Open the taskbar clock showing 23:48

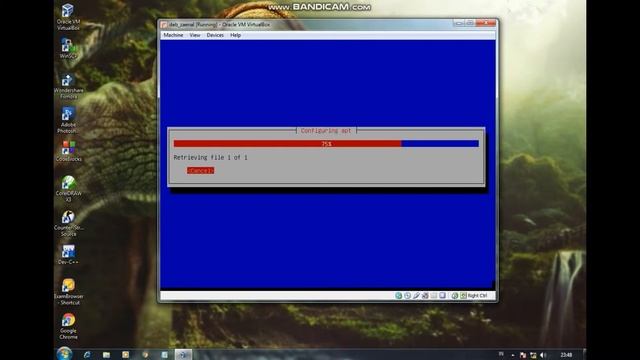566,355
